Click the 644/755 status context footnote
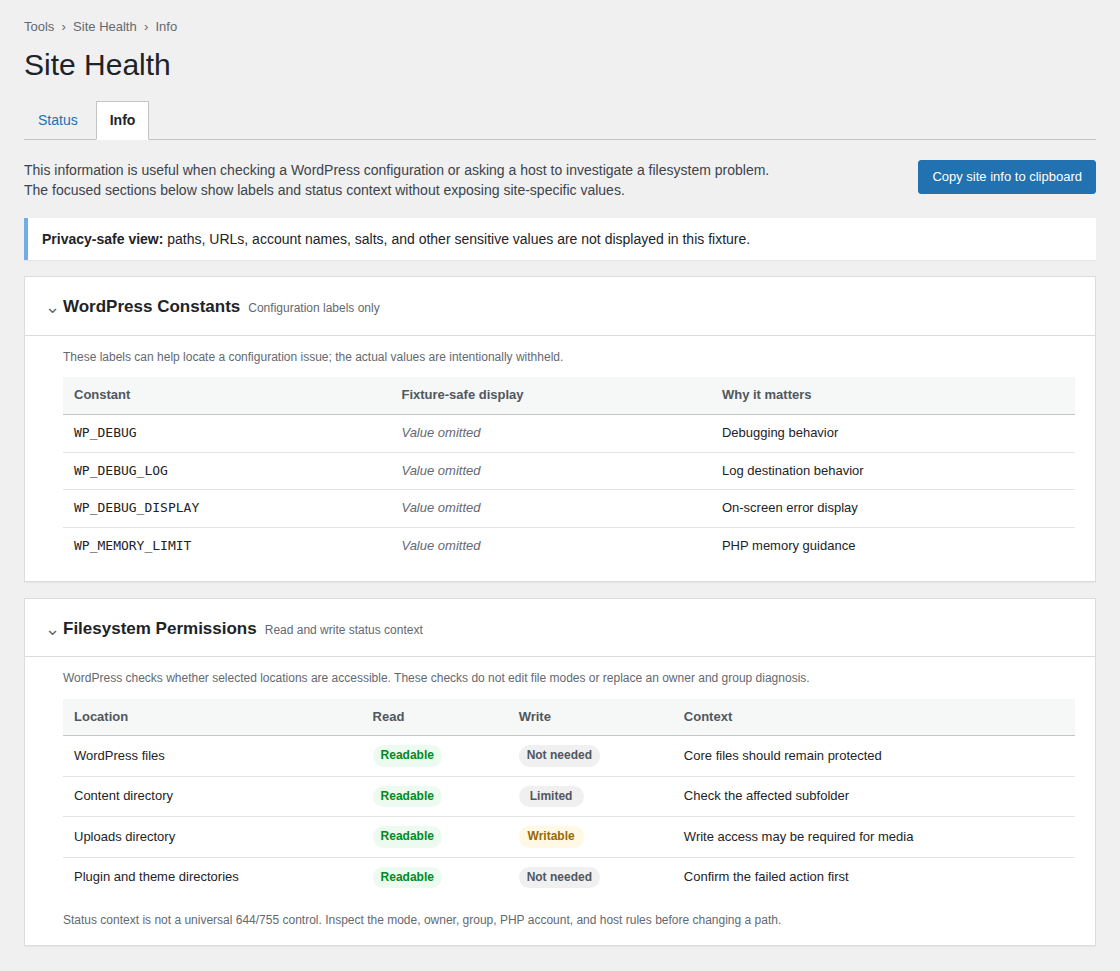Screen dimensions: 1120x971 tap(421, 920)
